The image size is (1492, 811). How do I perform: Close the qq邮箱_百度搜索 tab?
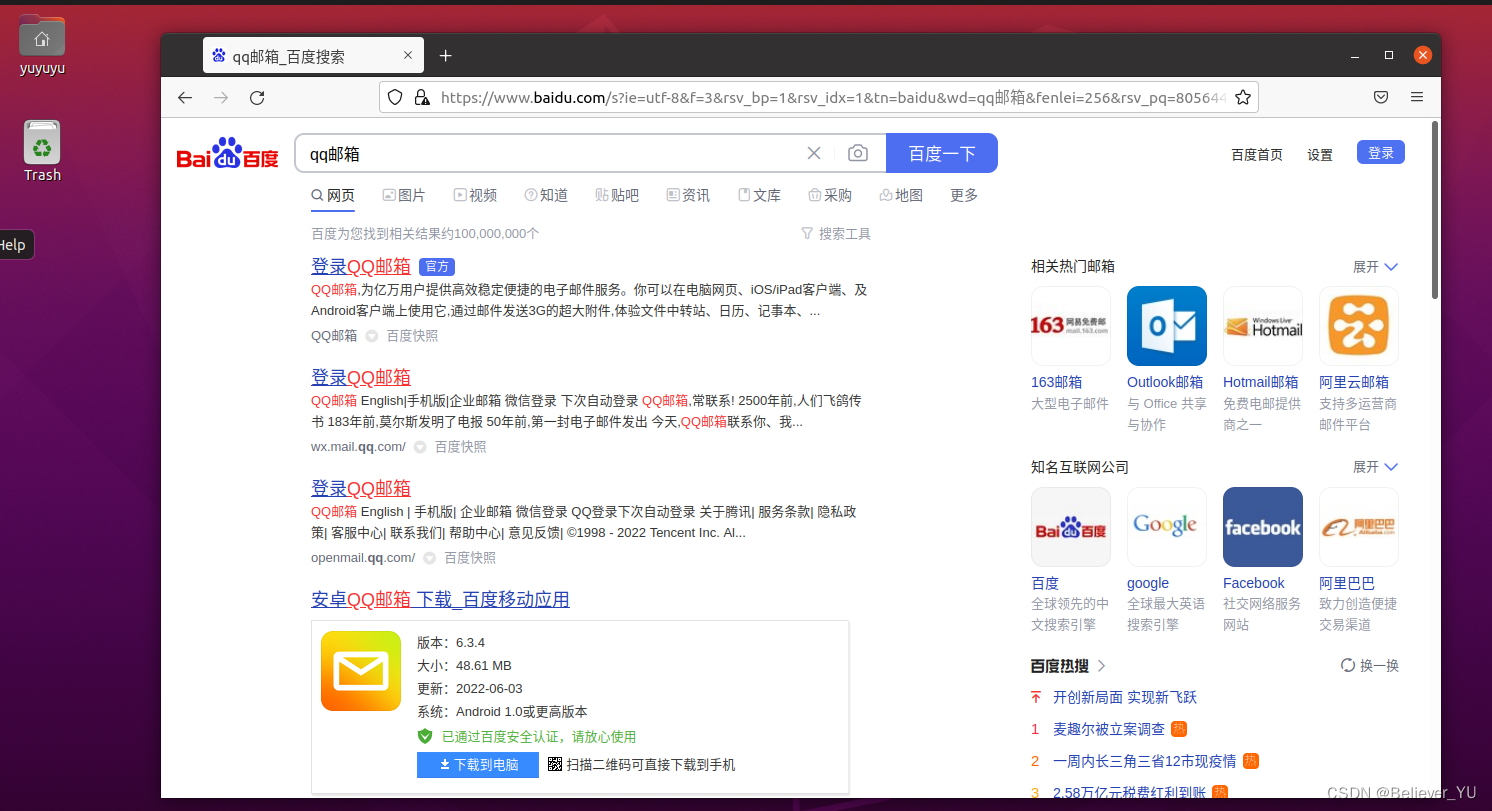[407, 56]
